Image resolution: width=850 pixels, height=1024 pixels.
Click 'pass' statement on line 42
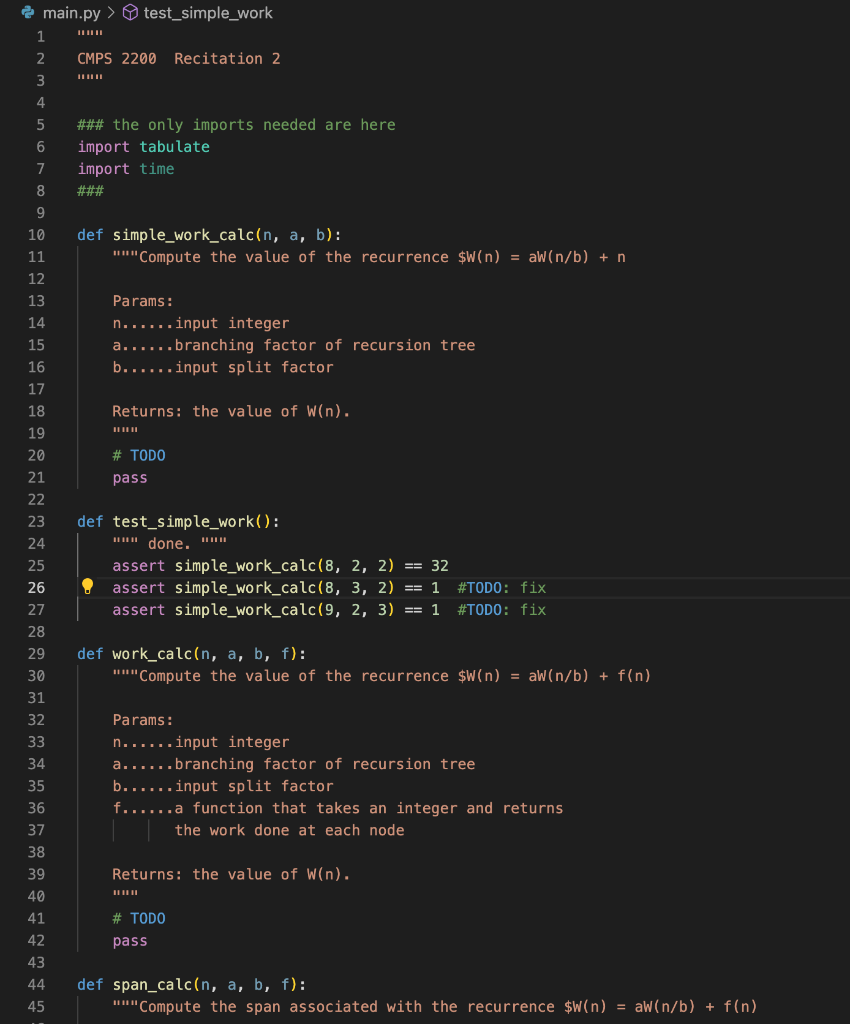130,941
